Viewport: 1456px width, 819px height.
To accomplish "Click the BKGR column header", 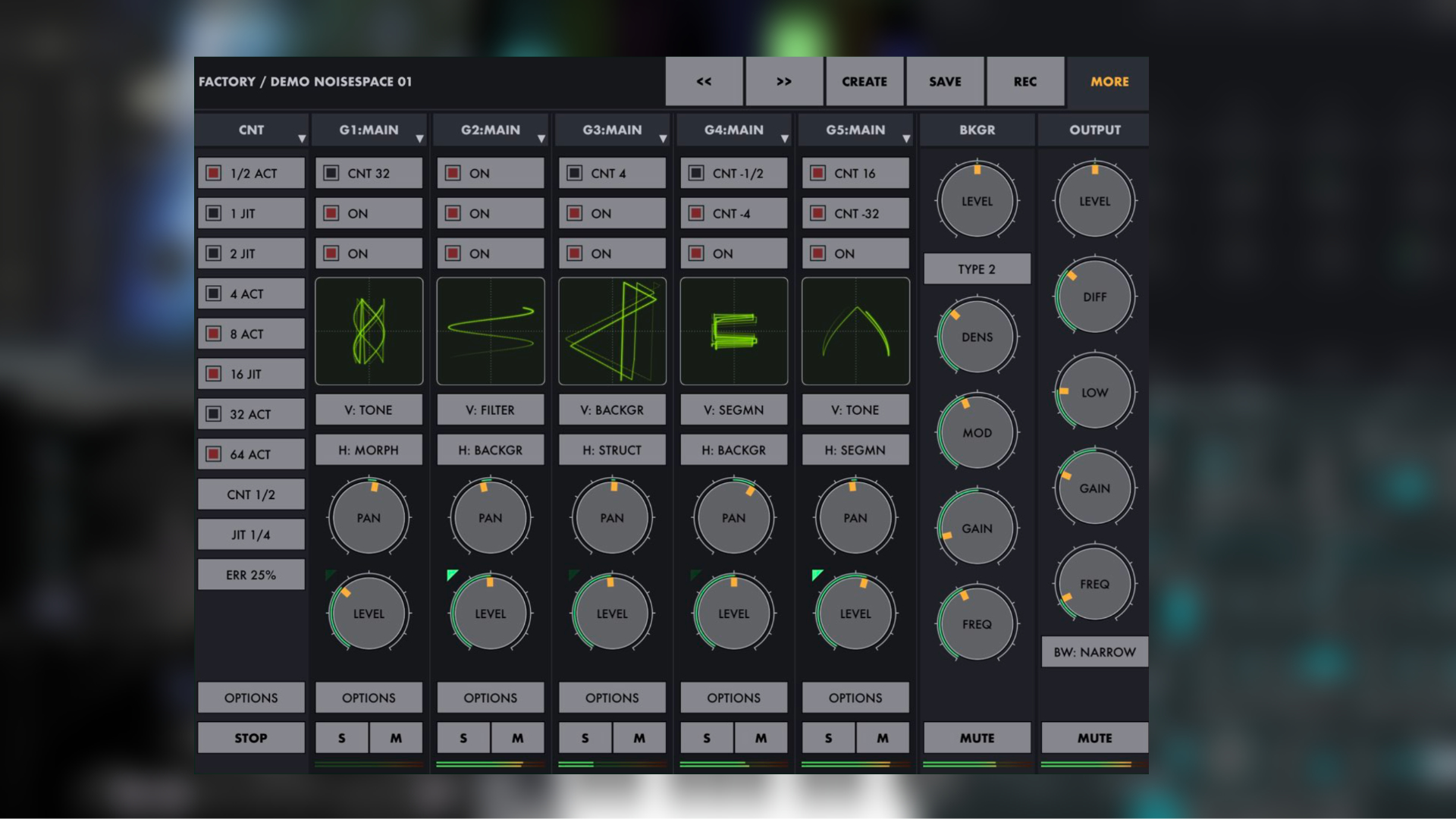I will click(977, 130).
